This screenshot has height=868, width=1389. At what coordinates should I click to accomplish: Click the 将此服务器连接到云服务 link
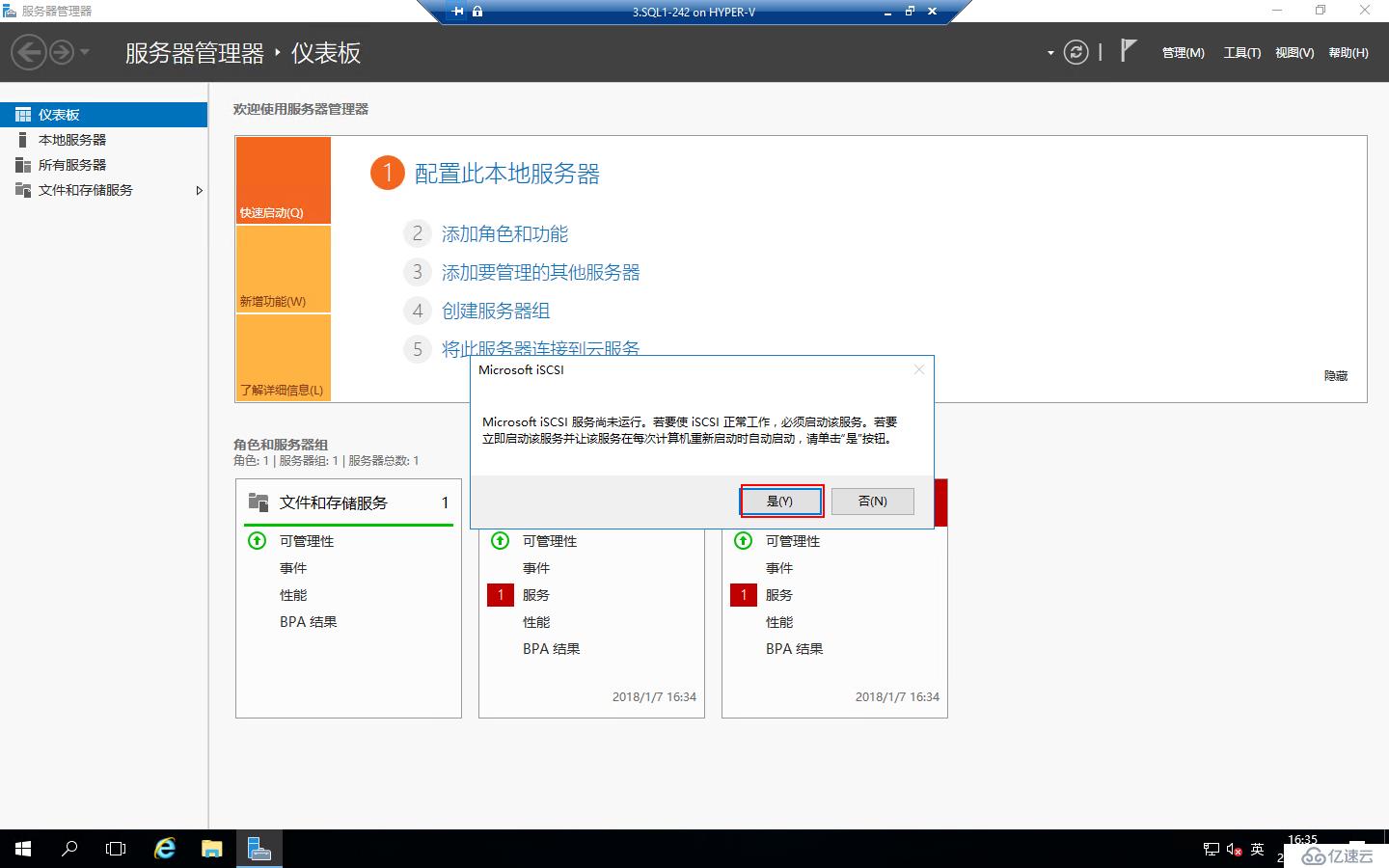[540, 347]
